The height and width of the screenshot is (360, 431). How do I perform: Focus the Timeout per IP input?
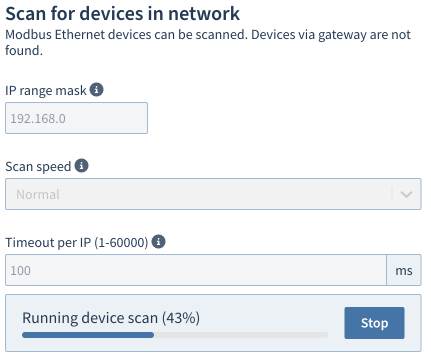pos(196,270)
